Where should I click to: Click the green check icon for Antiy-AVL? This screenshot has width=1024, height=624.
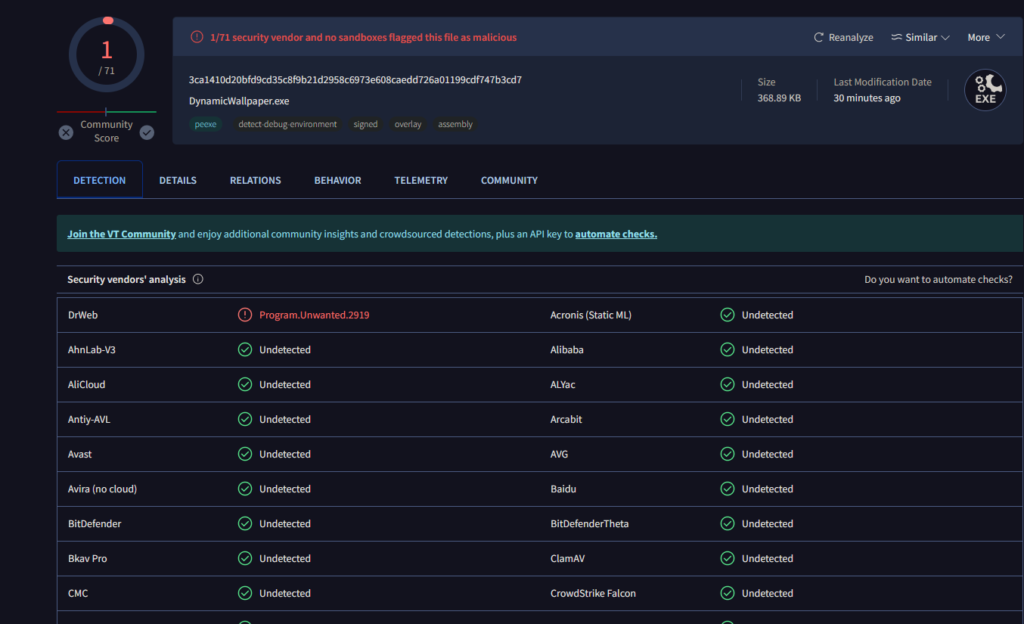(245, 419)
